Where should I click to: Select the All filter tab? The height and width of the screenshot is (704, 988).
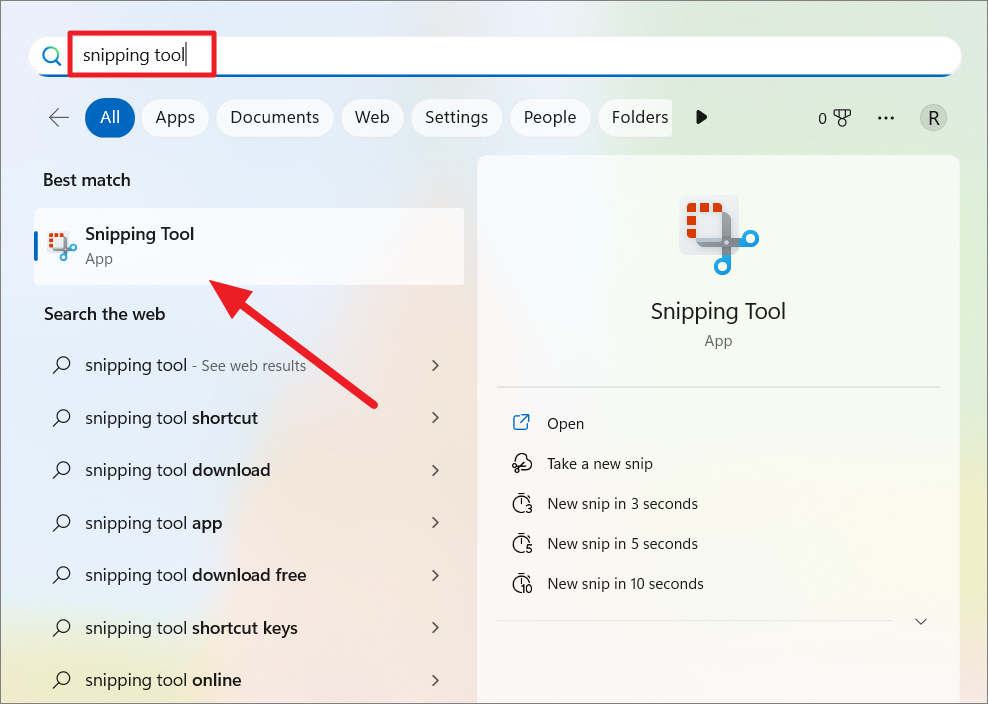point(110,118)
